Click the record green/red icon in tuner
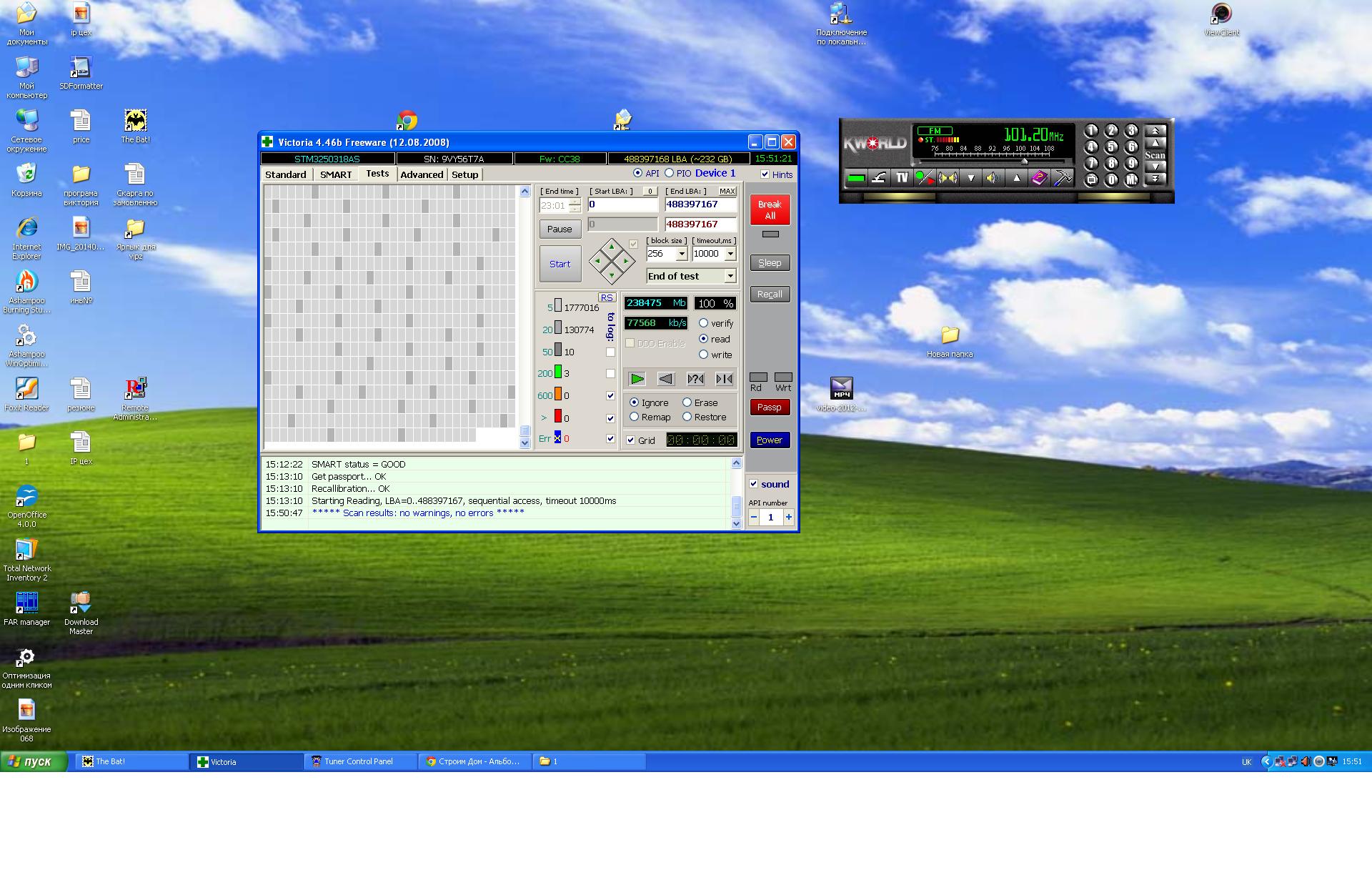Image resolution: width=1372 pixels, height=875 pixels. tap(925, 178)
